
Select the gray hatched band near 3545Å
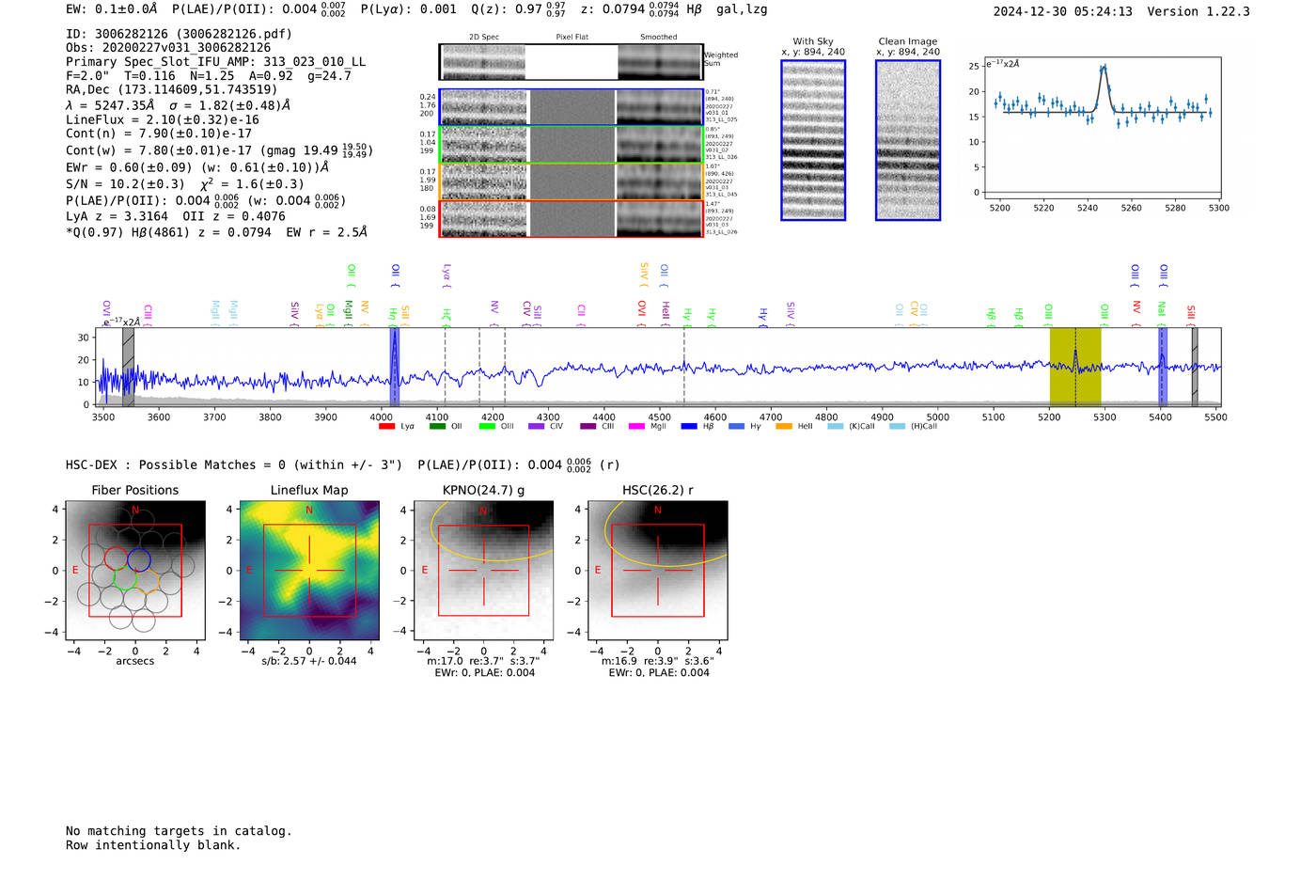coord(128,367)
